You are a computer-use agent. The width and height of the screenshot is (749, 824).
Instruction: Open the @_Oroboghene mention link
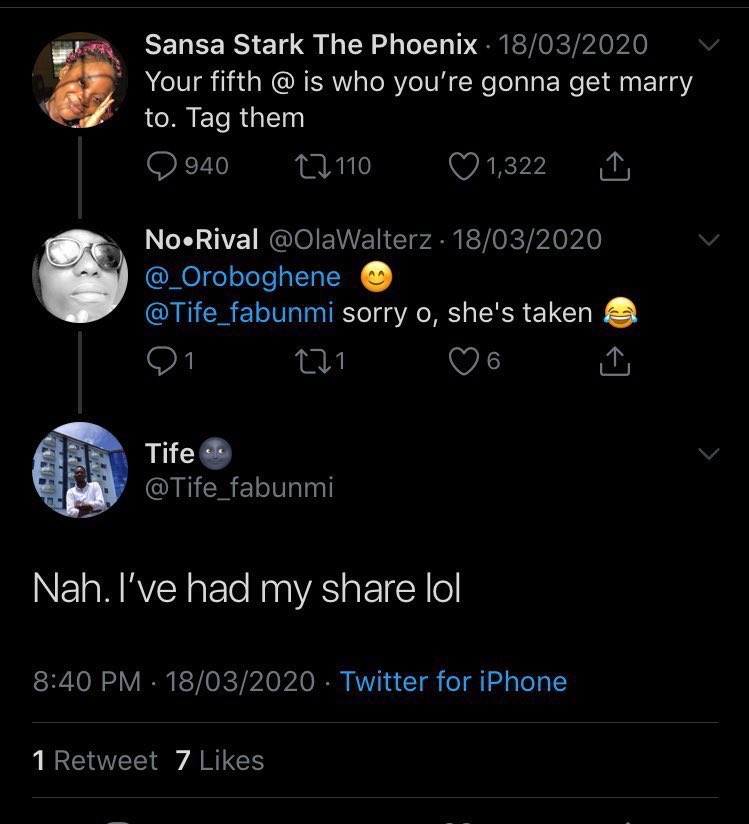tap(243, 276)
